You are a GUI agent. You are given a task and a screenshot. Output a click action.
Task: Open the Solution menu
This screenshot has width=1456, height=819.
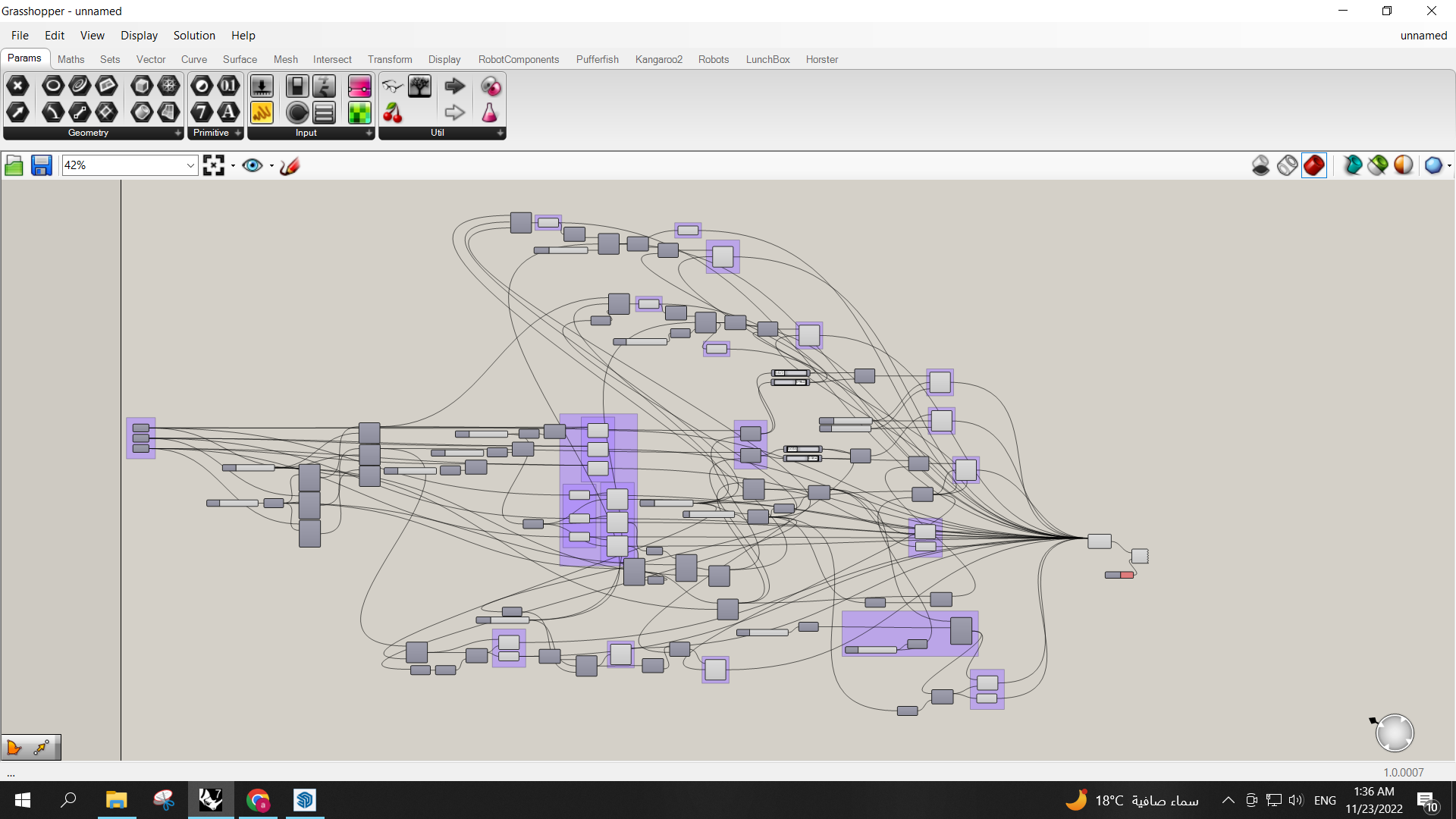(194, 36)
